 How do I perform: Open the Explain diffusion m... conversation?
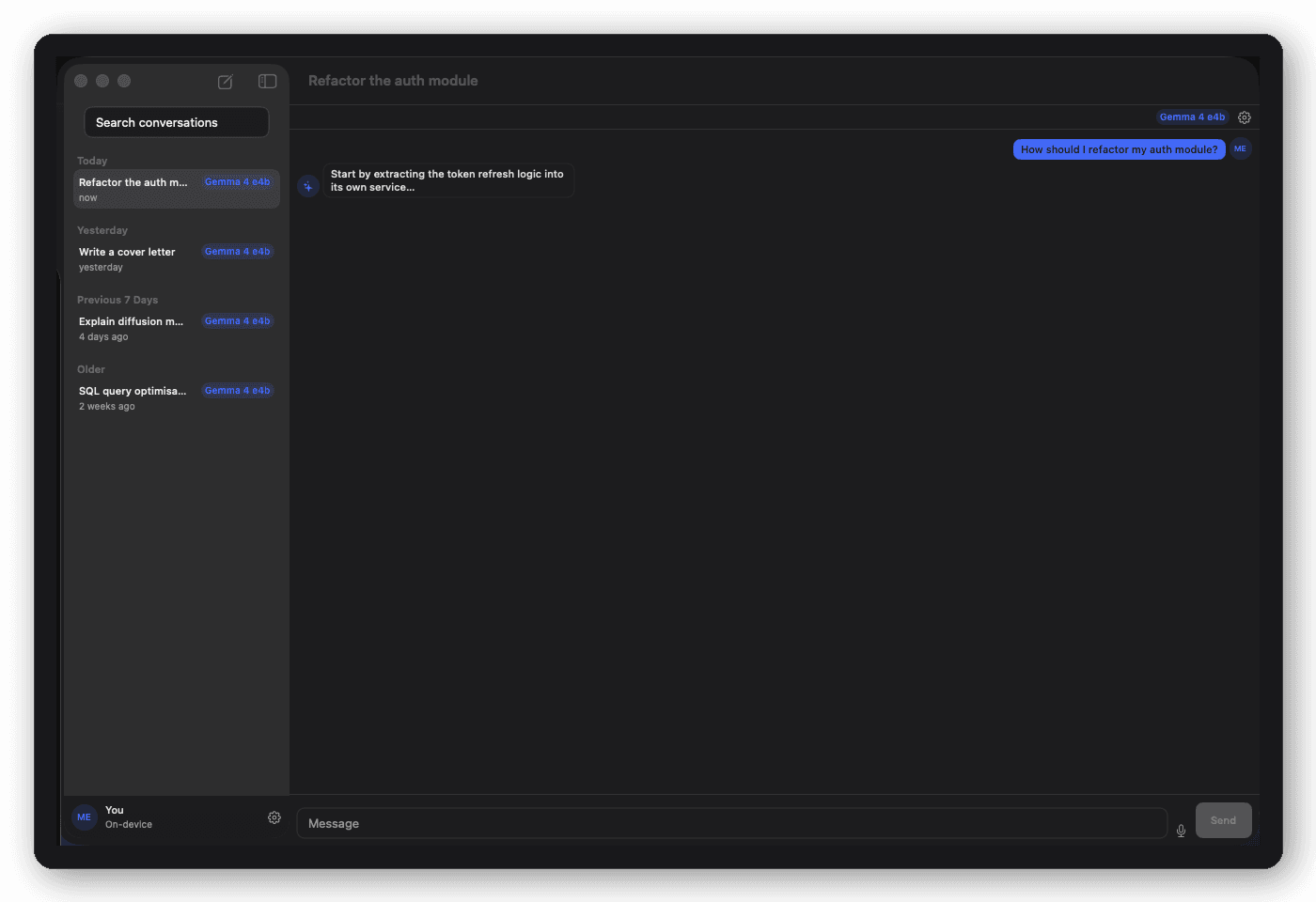[177, 328]
